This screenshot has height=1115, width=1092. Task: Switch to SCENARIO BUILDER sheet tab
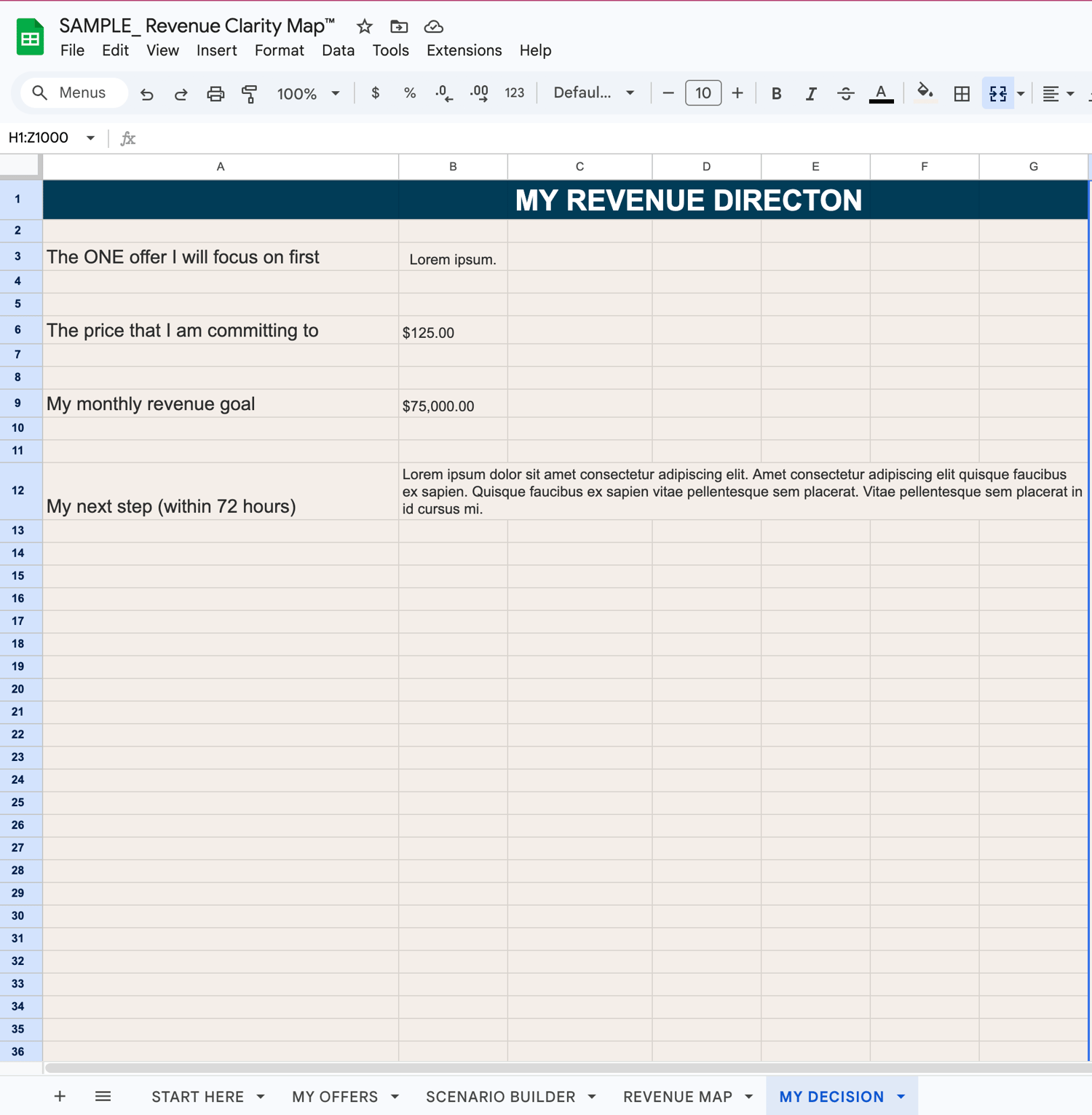tap(501, 1097)
